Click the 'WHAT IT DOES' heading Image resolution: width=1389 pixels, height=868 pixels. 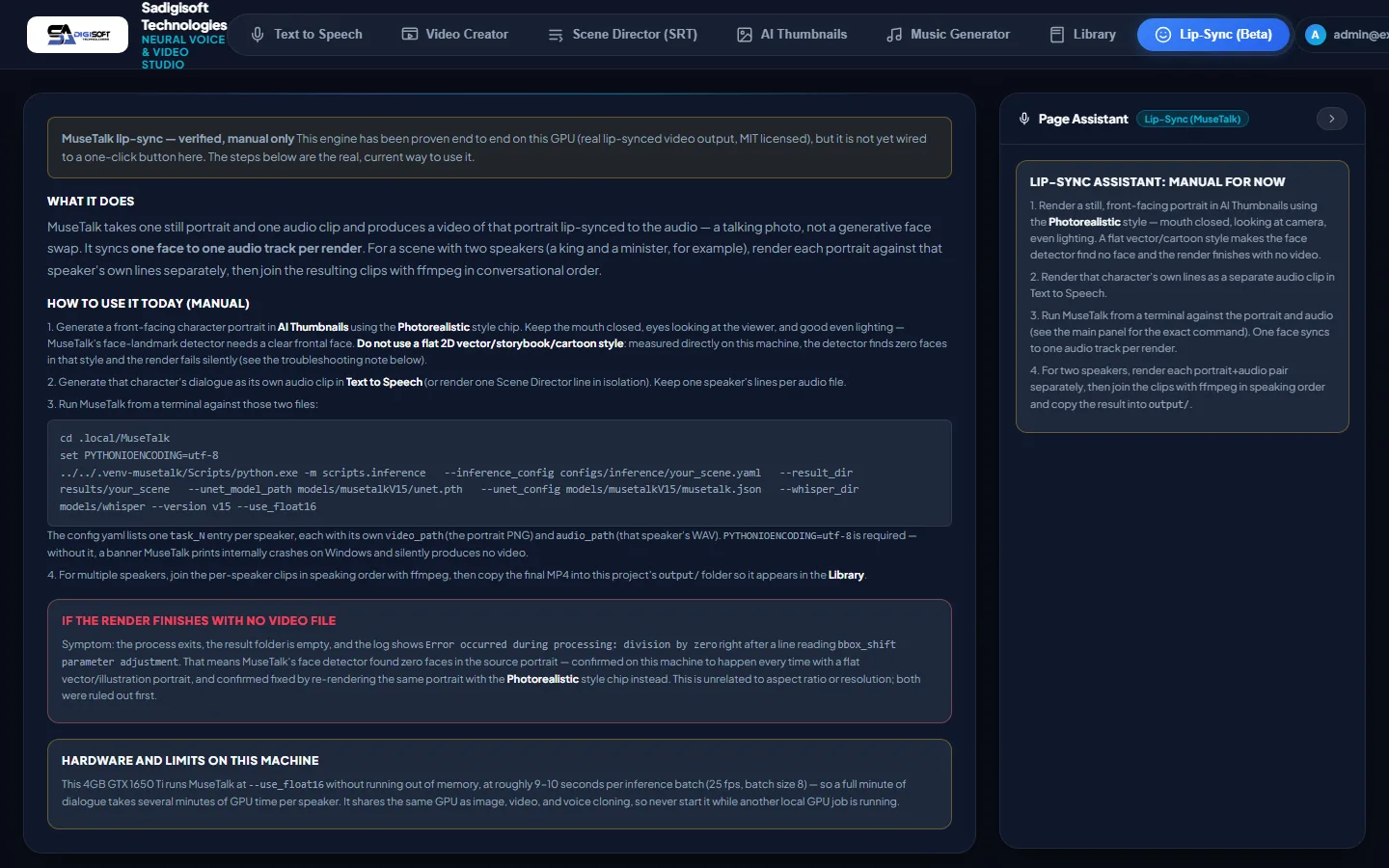[x=91, y=202]
